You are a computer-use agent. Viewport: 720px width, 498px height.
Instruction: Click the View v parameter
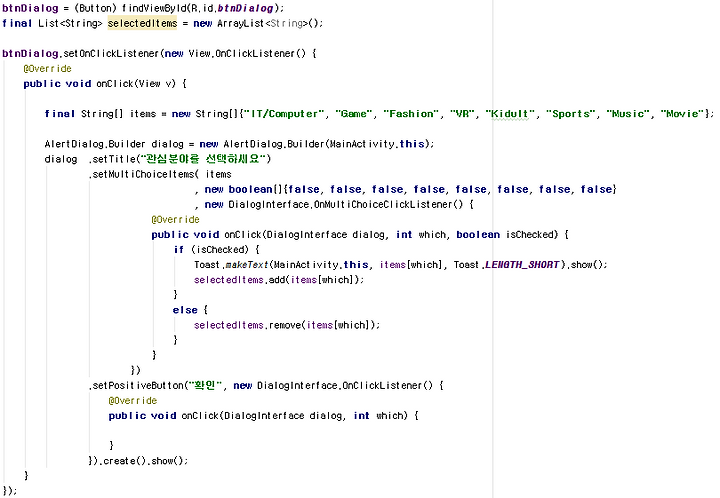157,84
